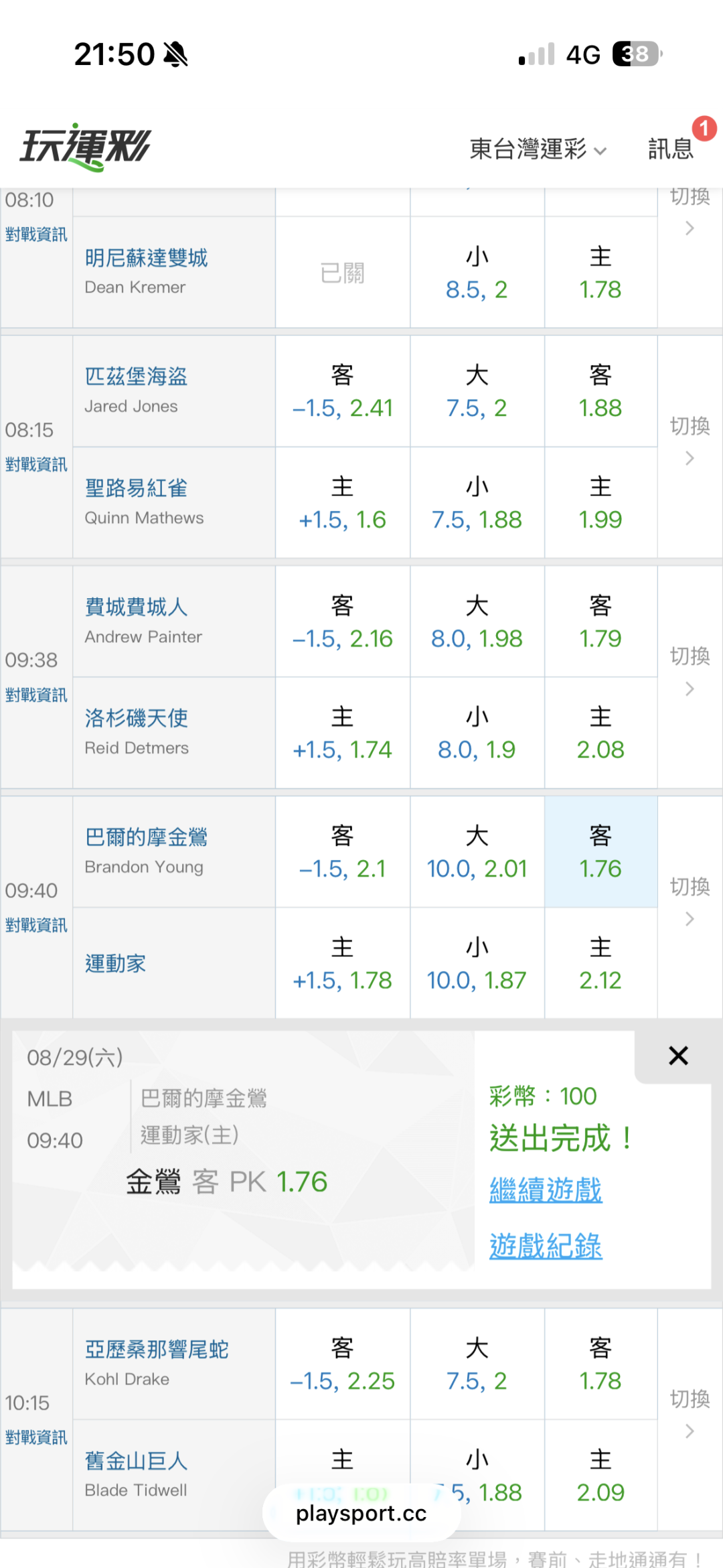Open 訊息 with notification badge
Image resolution: width=723 pixels, height=1568 pixels.
671,148
